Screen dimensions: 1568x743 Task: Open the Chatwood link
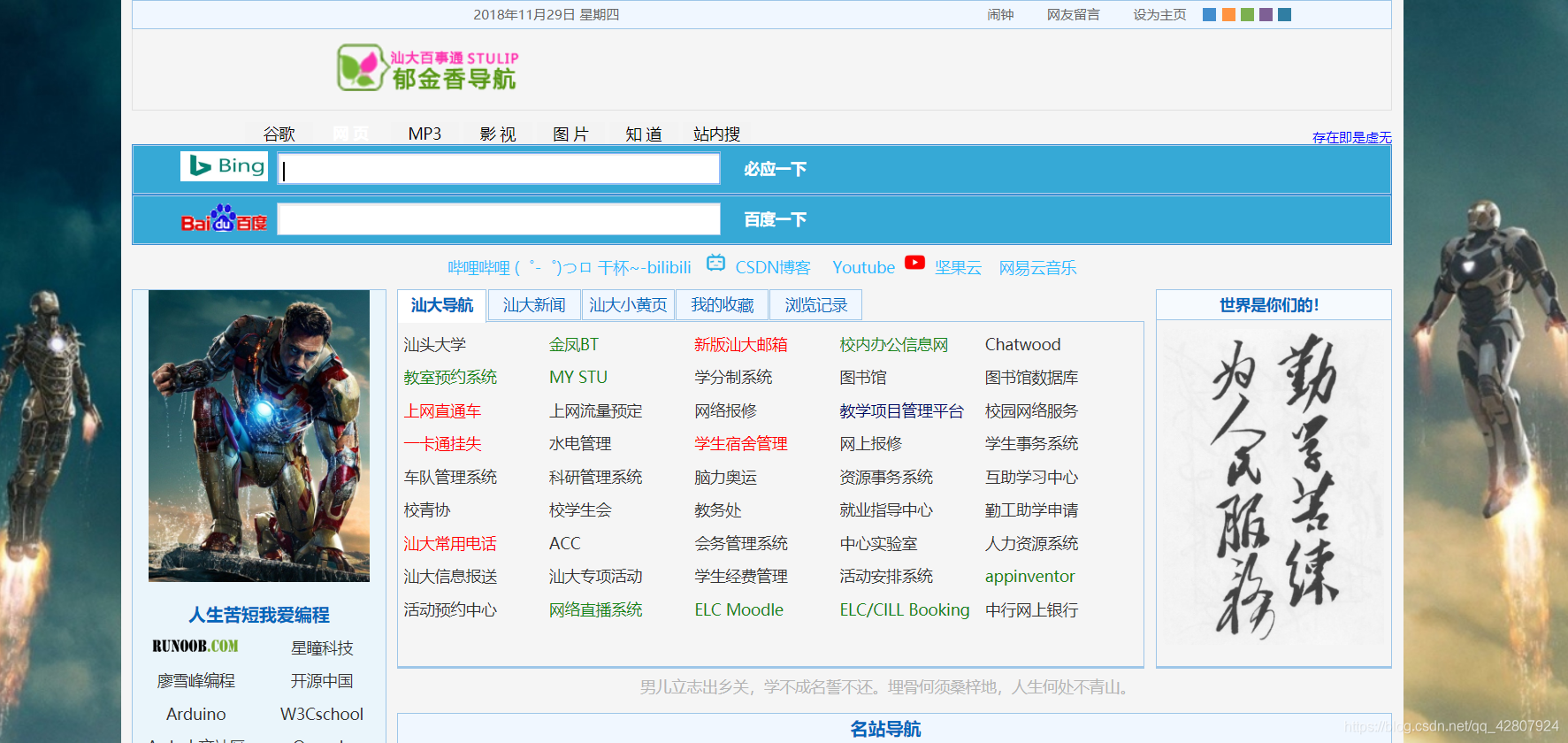tap(1023, 344)
